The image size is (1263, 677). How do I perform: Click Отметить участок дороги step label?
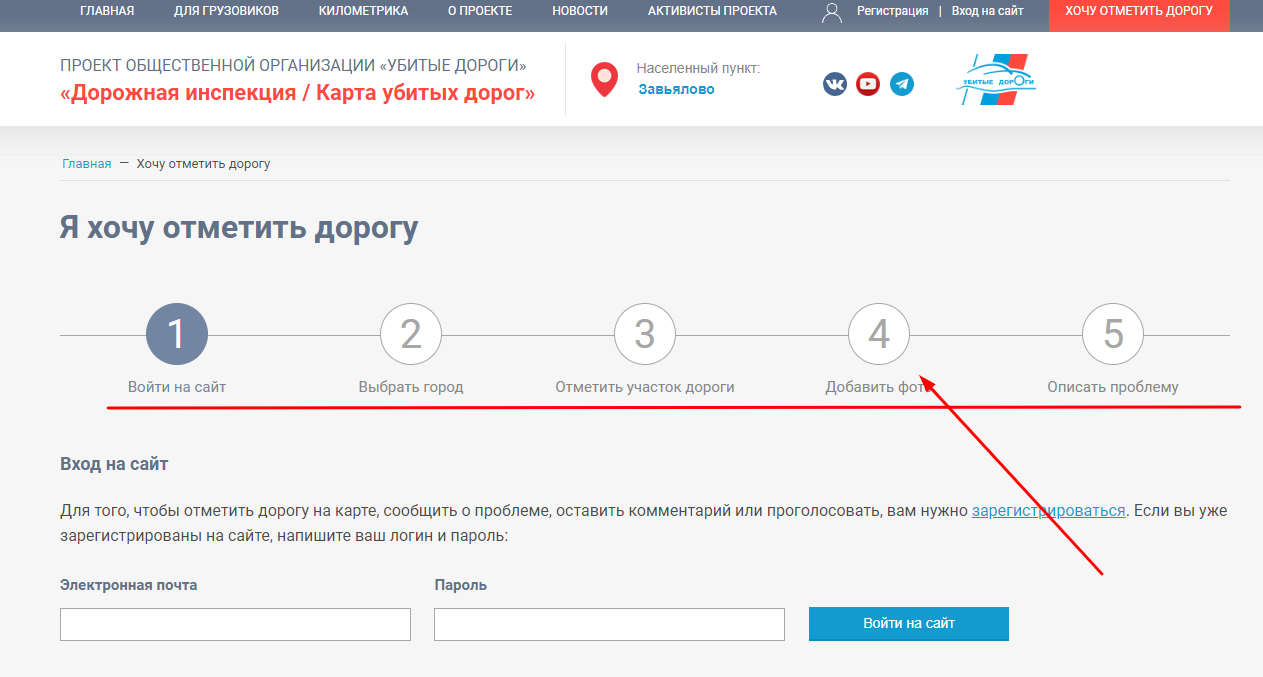pos(645,387)
